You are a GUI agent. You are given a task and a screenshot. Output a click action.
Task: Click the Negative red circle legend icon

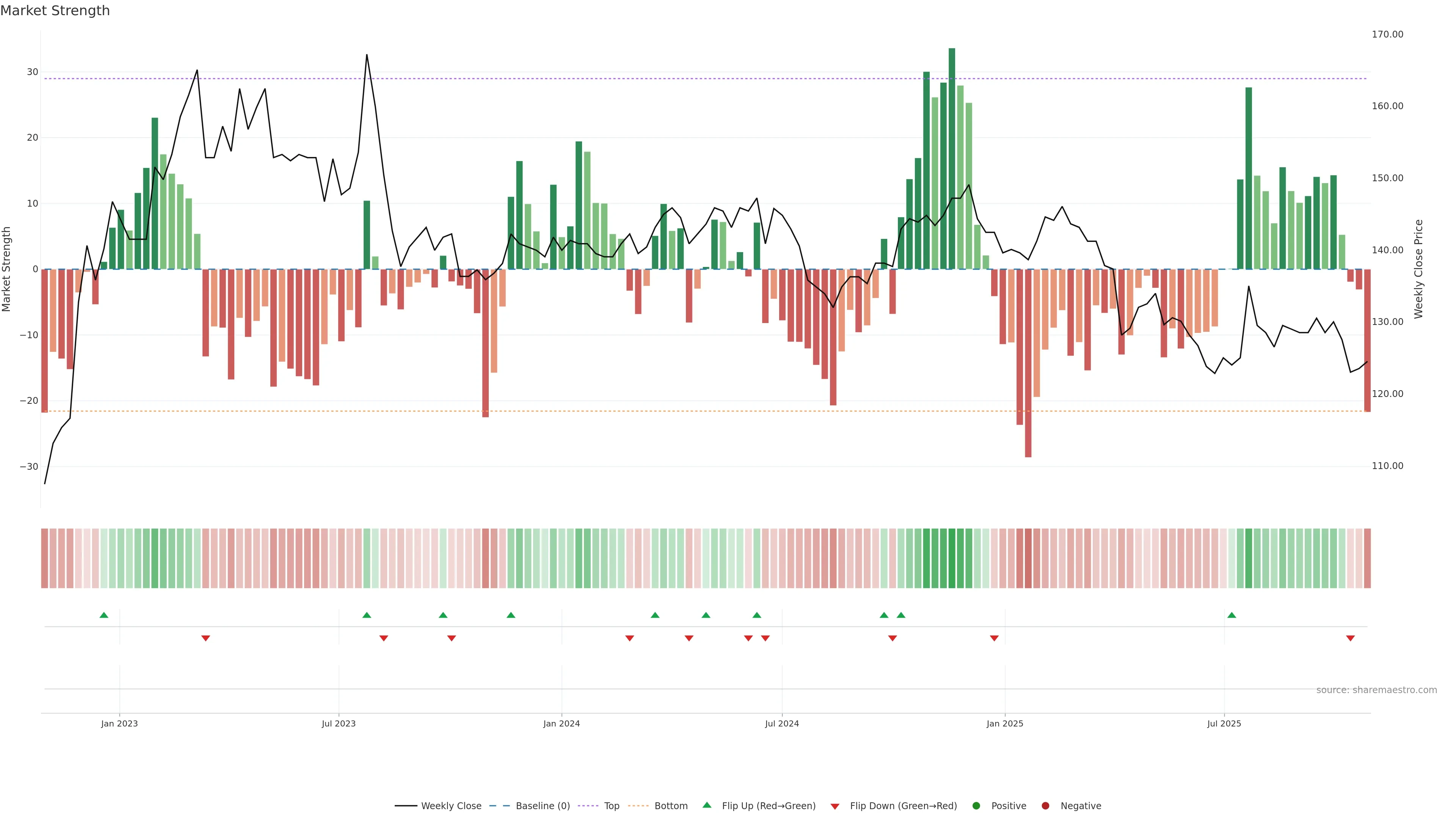click(1045, 805)
